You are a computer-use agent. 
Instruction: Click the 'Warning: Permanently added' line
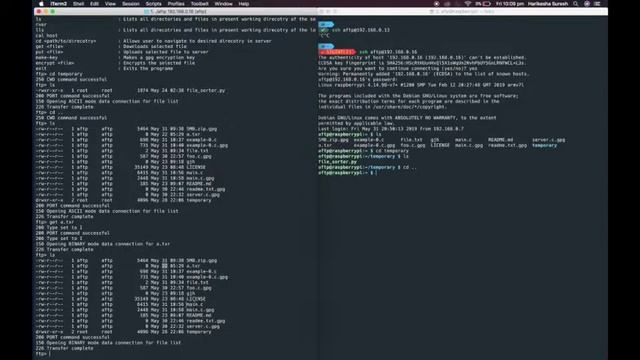tap(423, 74)
